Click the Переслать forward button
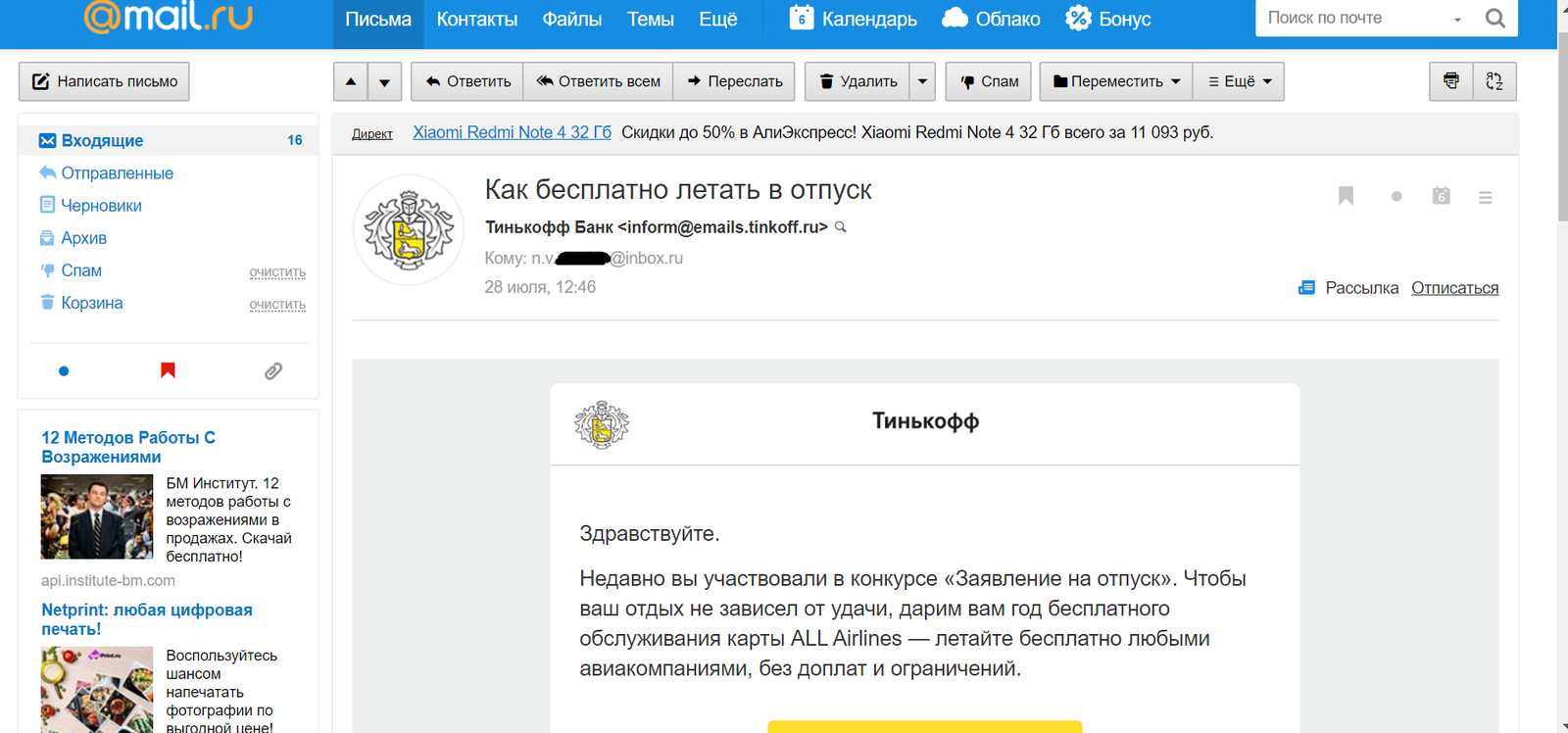This screenshot has height=733, width=1568. point(734,81)
